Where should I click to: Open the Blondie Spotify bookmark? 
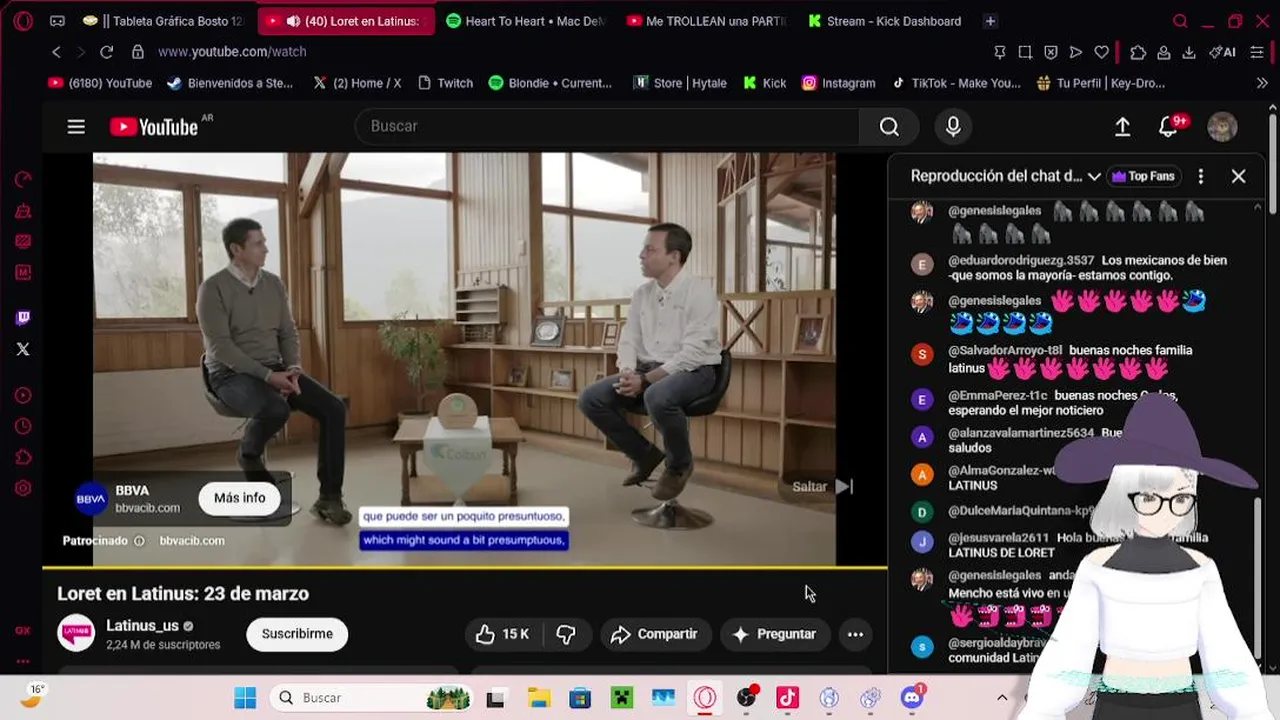tap(550, 83)
